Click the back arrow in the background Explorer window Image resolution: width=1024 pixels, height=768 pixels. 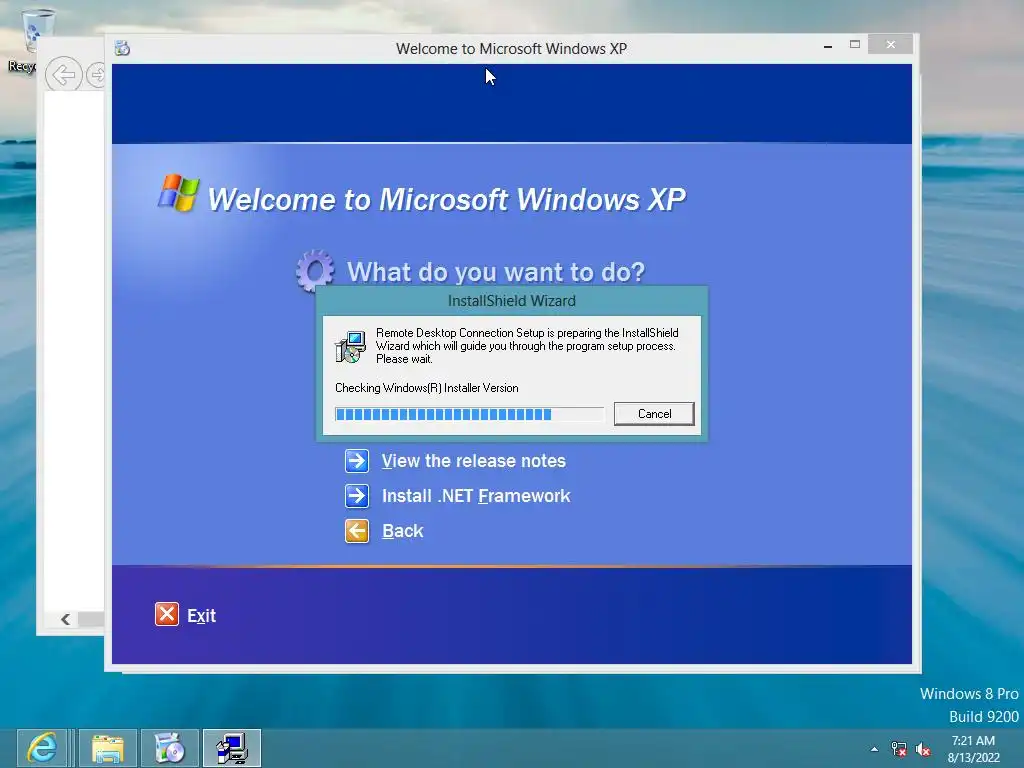[x=63, y=75]
